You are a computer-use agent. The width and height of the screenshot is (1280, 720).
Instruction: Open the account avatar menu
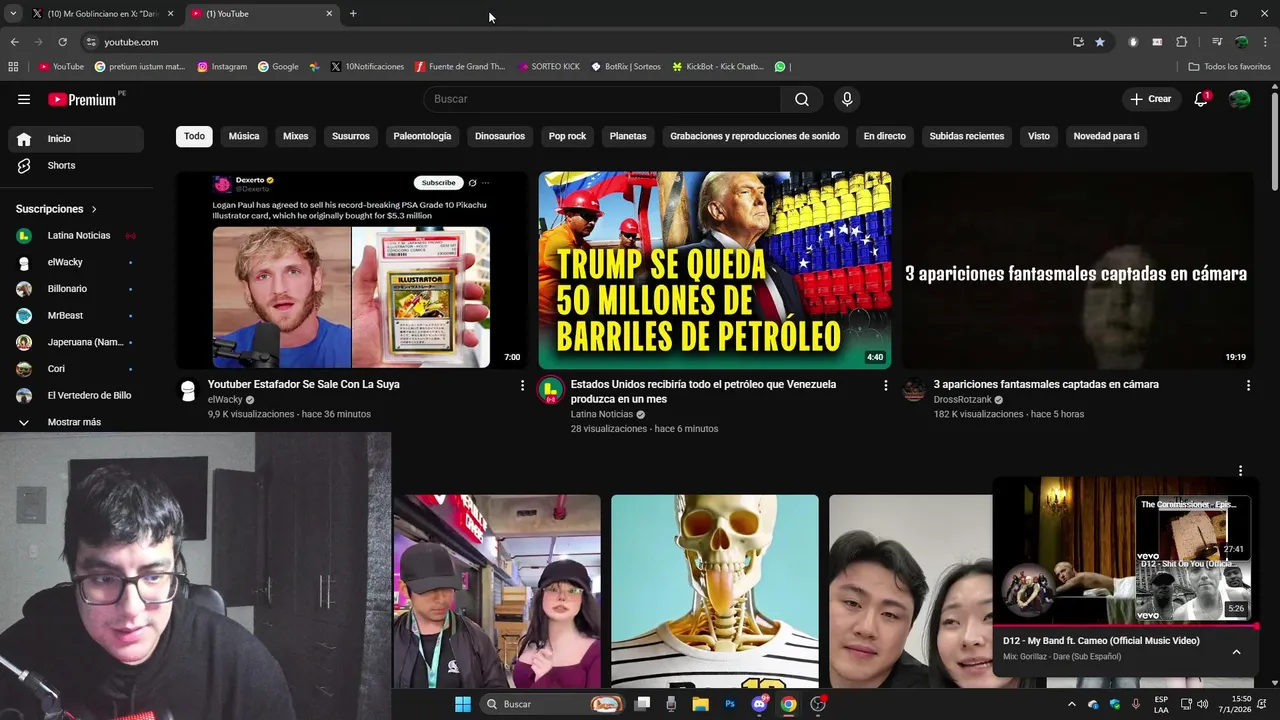pos(1239,99)
